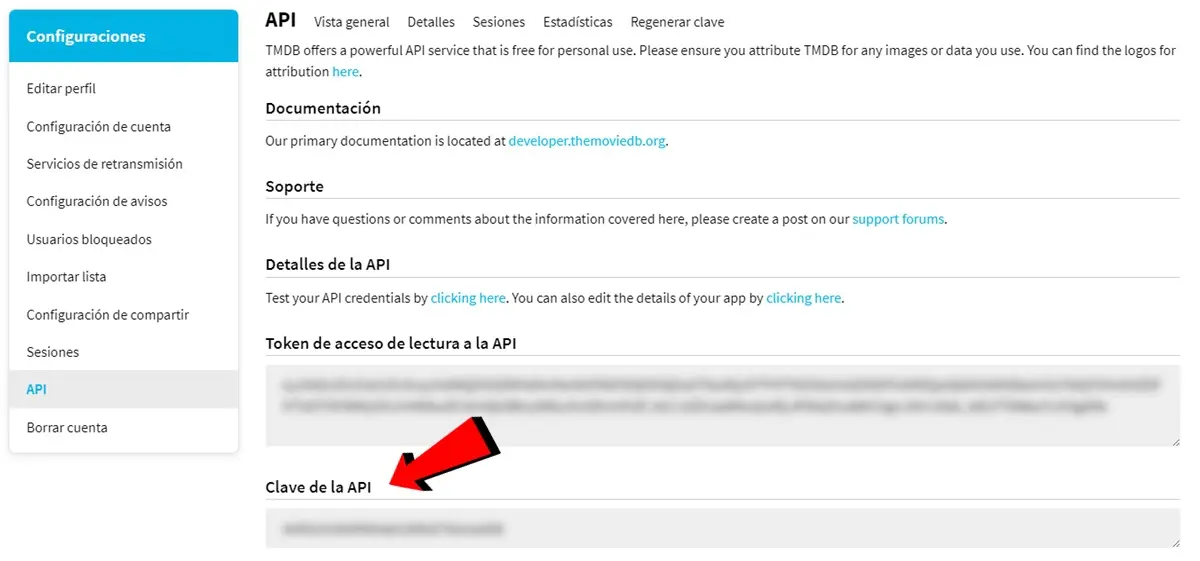Select Configuración de cuenta in settings menu
The image size is (1200, 561).
coord(98,127)
